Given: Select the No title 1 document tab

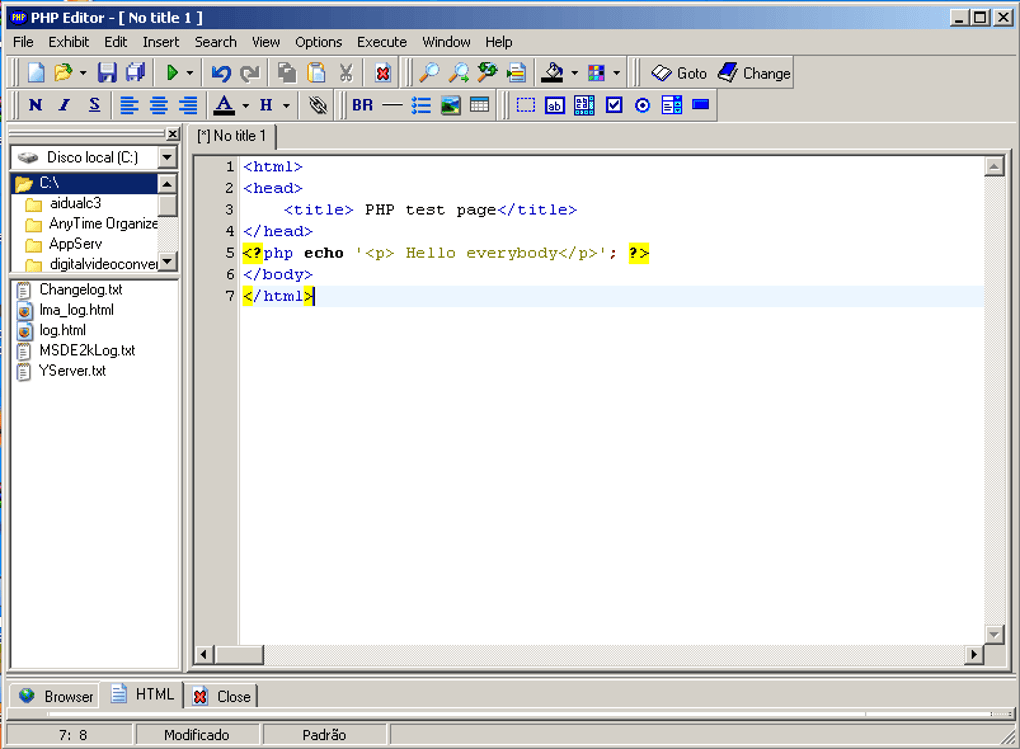Looking at the screenshot, I should coord(232,136).
